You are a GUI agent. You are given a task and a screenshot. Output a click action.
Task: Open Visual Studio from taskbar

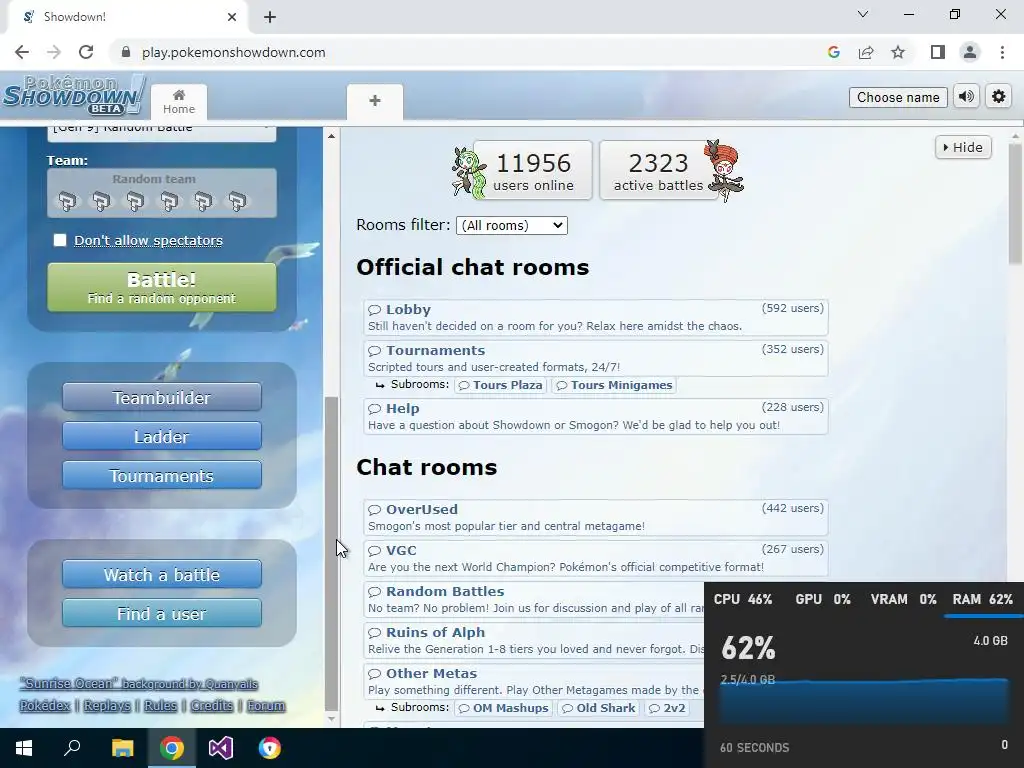coord(221,748)
